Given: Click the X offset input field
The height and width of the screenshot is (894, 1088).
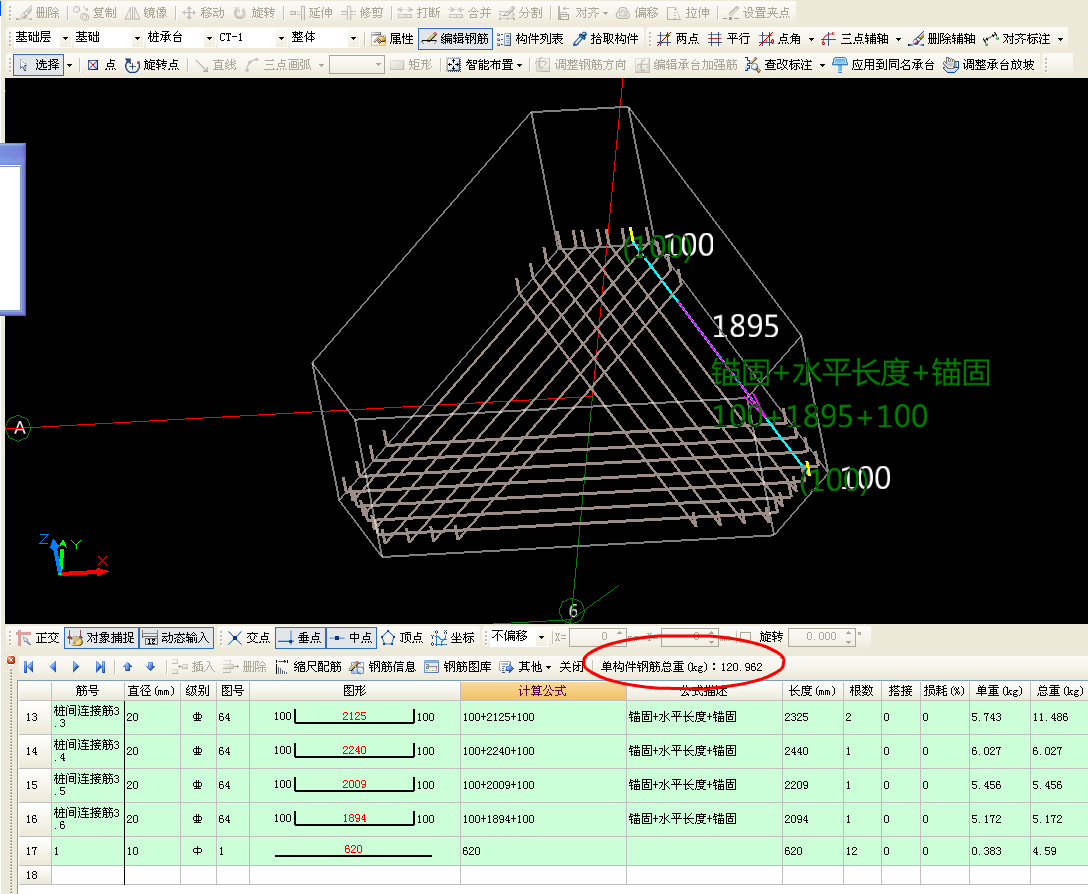Looking at the screenshot, I should [x=597, y=636].
